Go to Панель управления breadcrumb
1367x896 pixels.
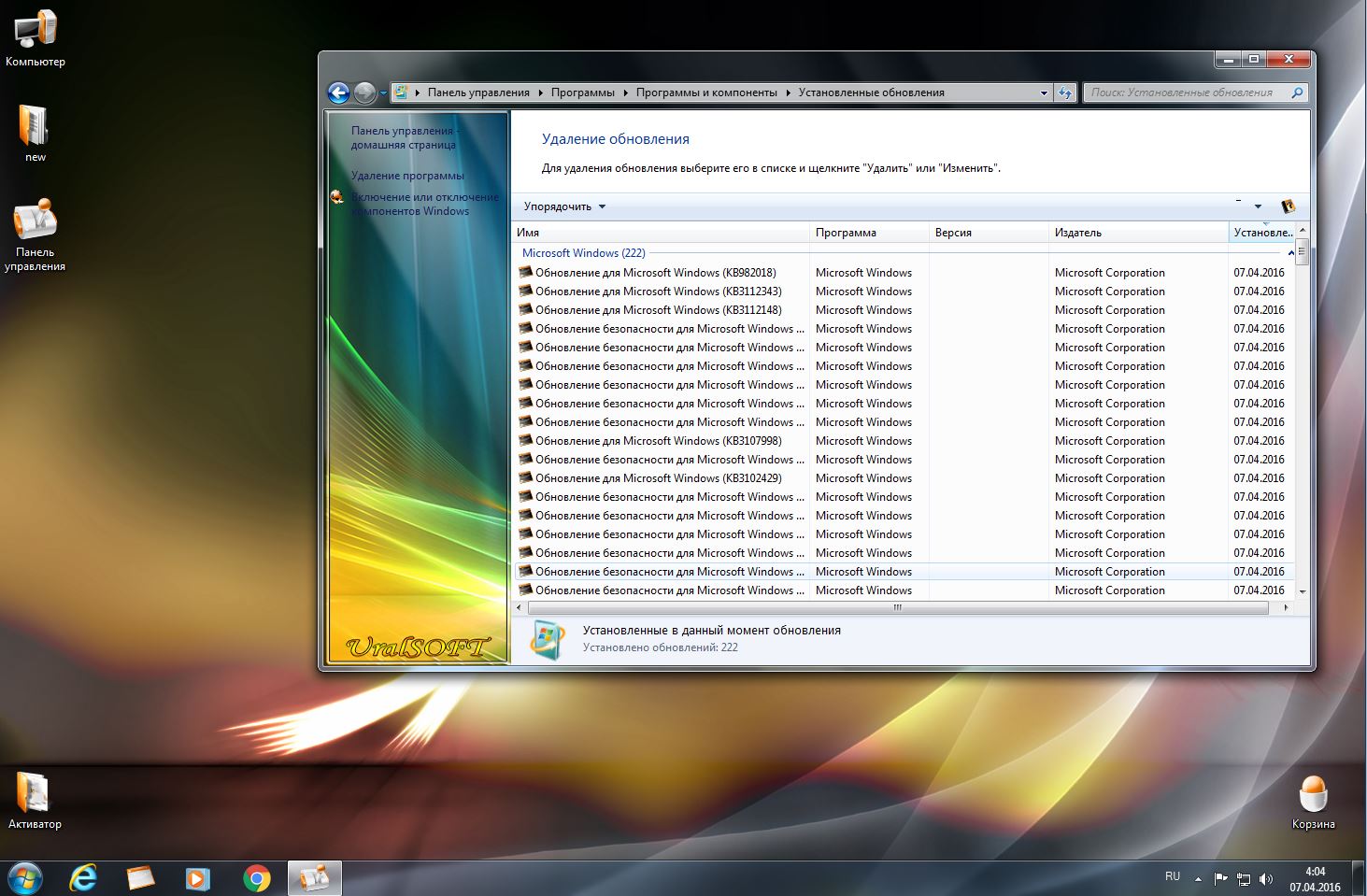coord(478,92)
